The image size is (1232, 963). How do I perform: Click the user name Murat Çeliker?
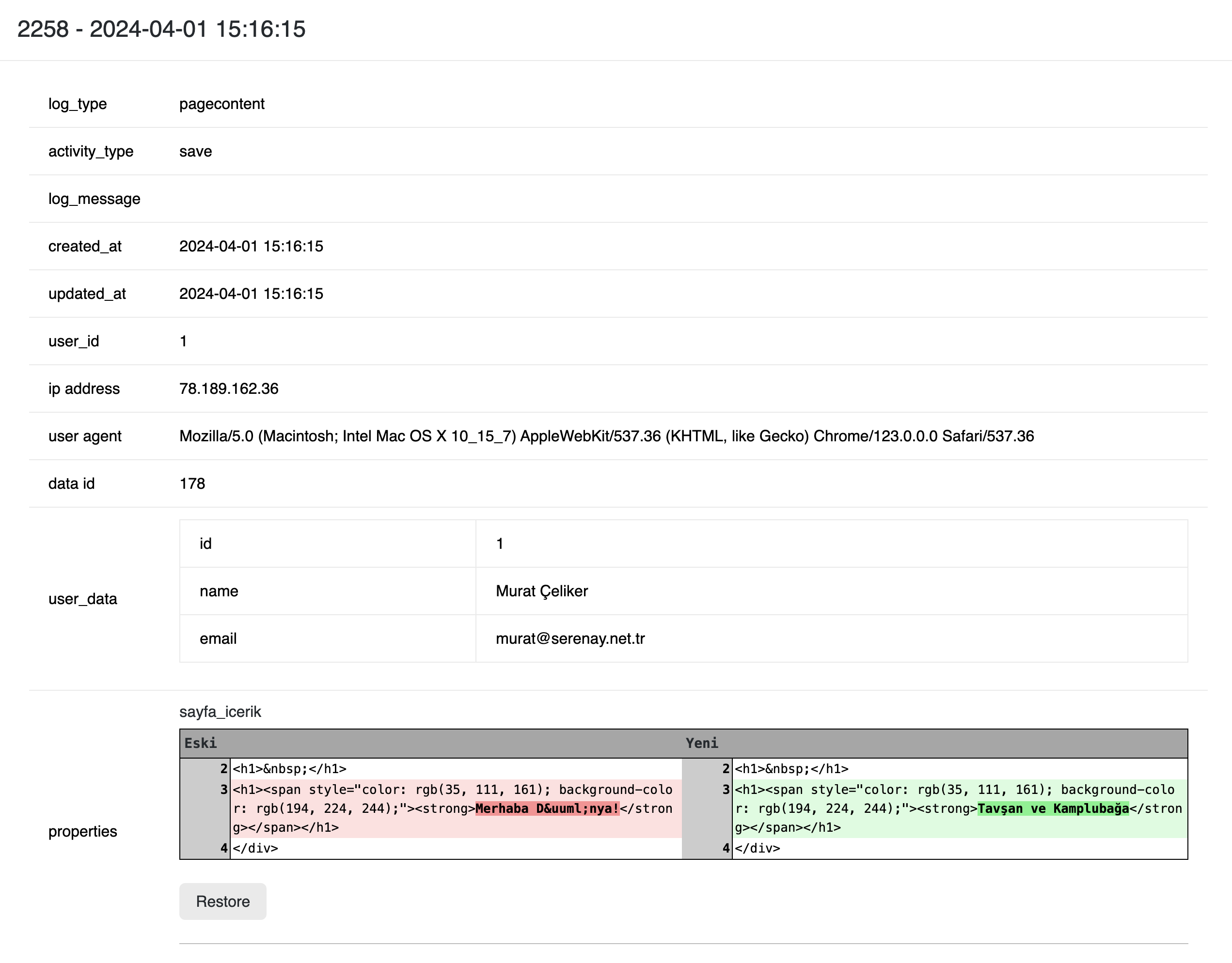[541, 591]
